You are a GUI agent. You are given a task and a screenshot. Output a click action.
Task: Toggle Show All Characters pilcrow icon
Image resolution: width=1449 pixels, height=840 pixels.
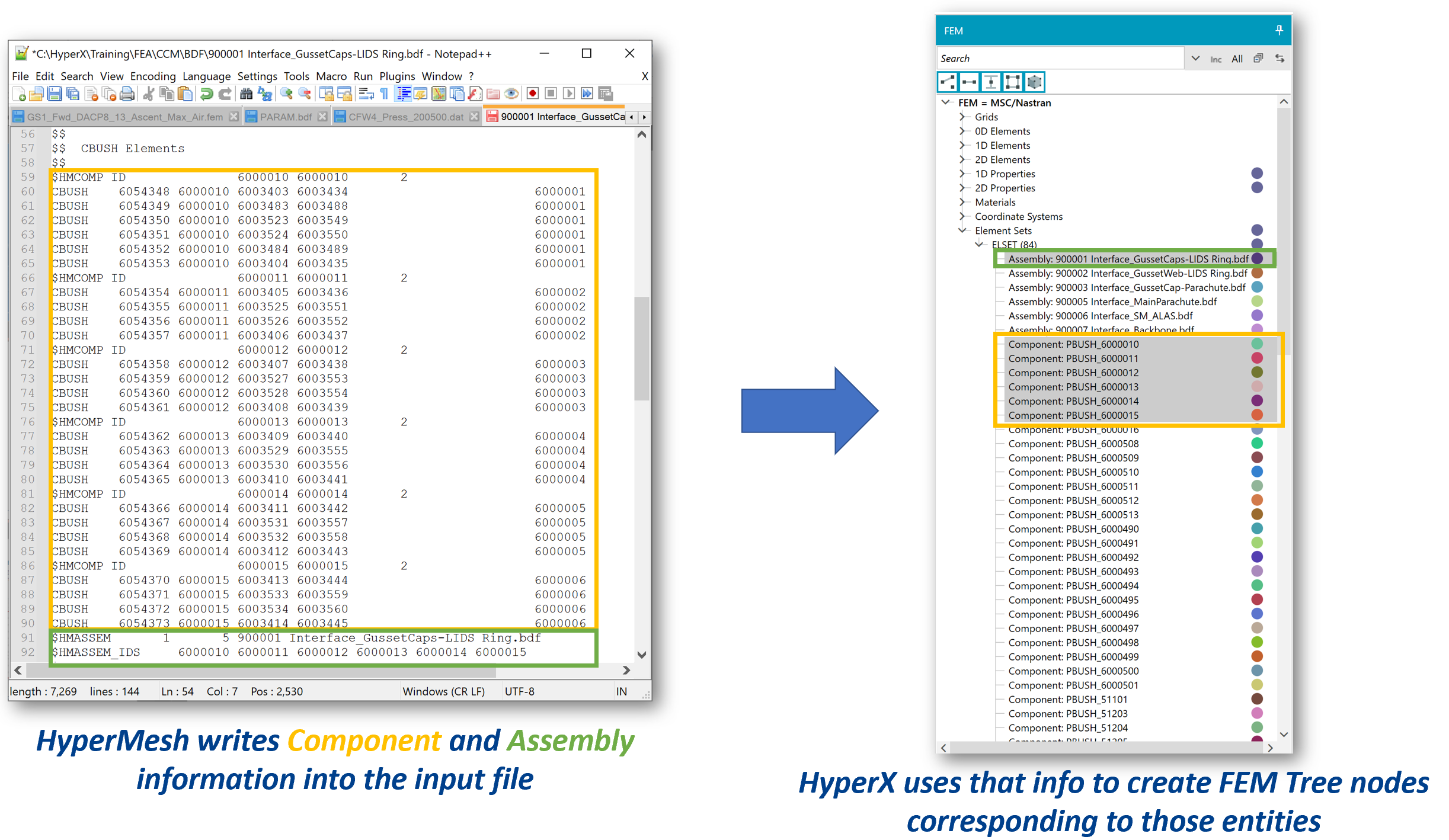(x=384, y=94)
